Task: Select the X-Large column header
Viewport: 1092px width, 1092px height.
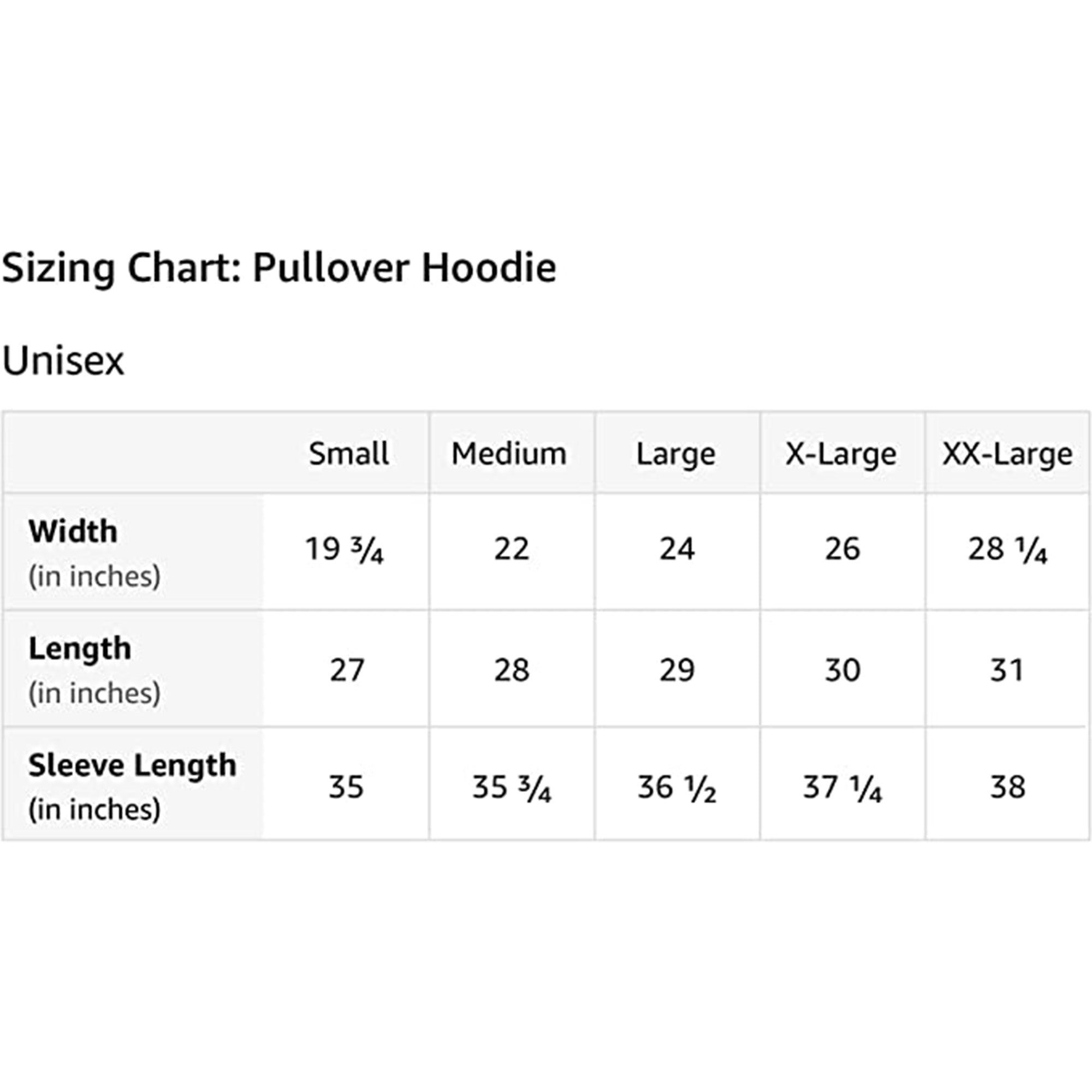Action: click(x=840, y=454)
